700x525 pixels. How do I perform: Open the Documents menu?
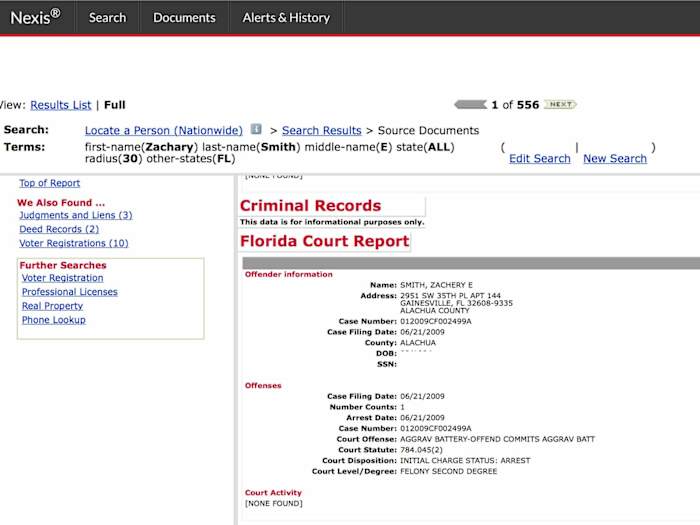click(184, 17)
